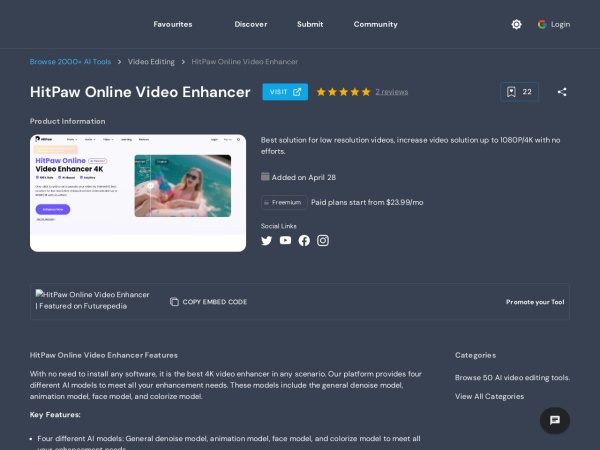
Task: Click Browse 2000+ AI Tools breadcrumb
Action: (x=70, y=62)
